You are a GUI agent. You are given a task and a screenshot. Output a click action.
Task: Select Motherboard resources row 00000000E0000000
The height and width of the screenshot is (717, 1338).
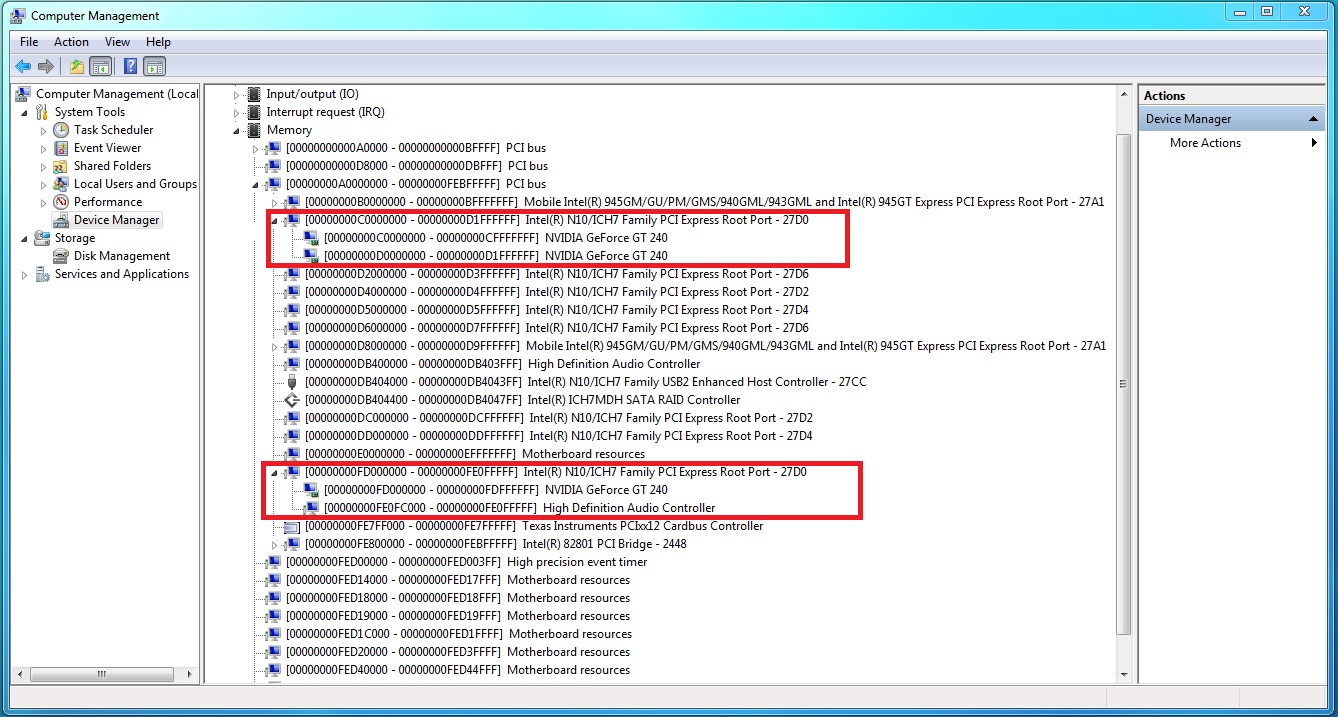coord(474,454)
